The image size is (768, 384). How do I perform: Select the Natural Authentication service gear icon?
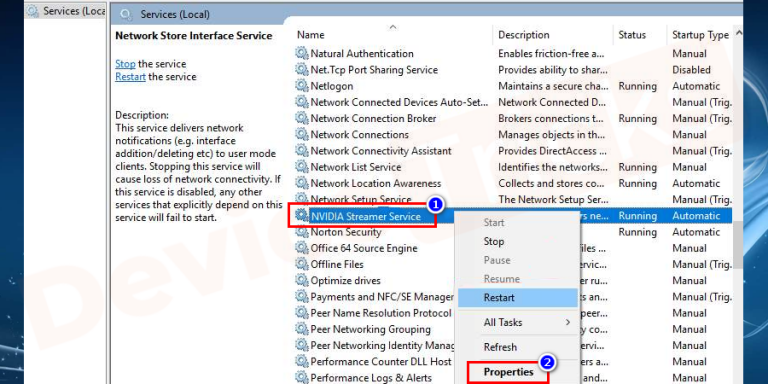(302, 53)
